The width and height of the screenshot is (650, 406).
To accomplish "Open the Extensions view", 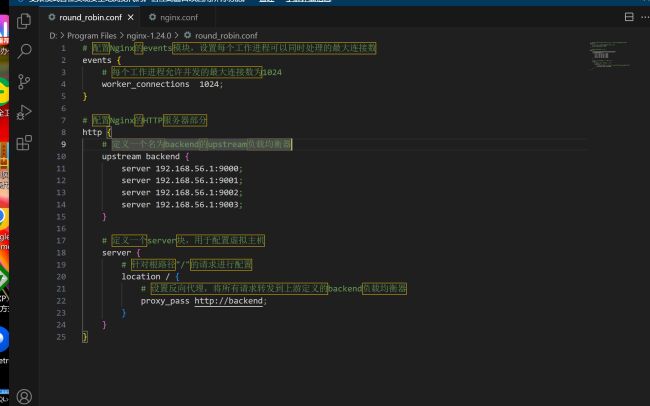I will tap(24, 143).
